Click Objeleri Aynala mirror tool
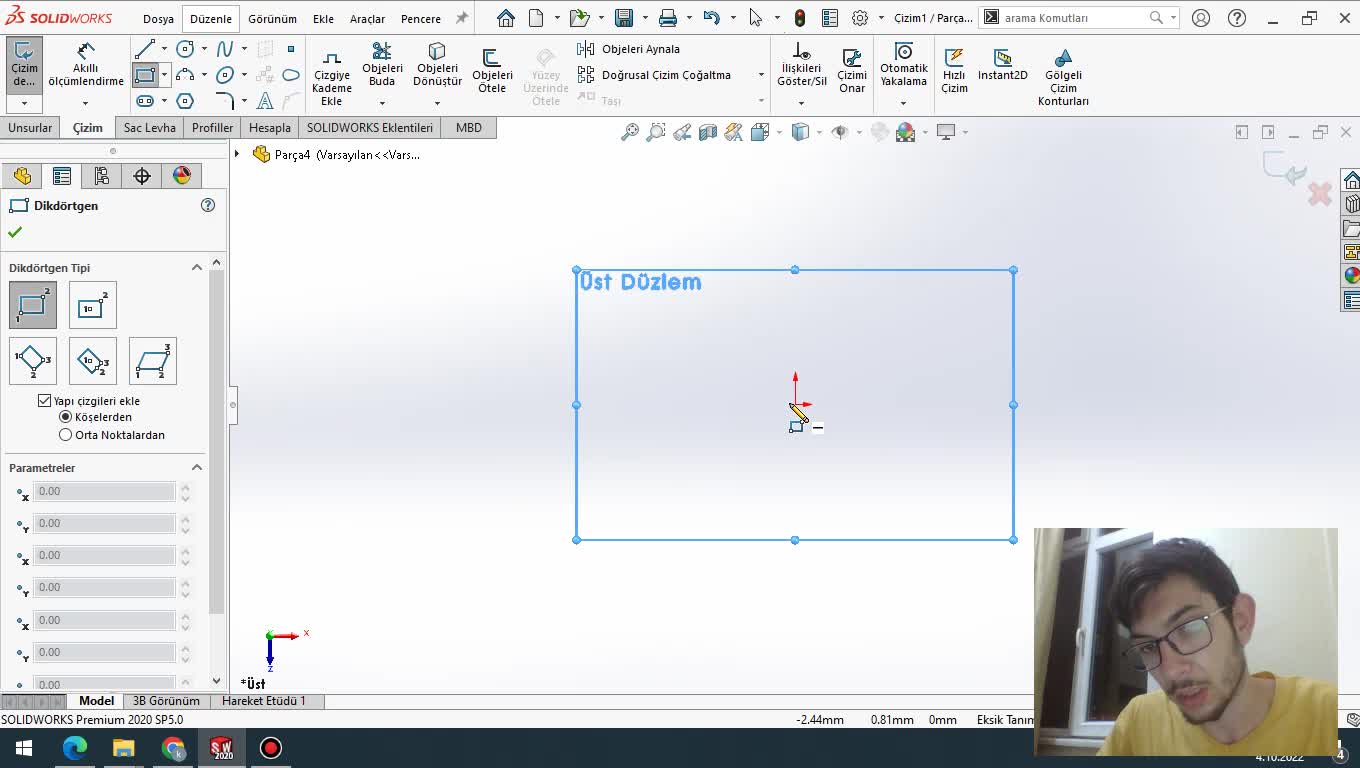The image size is (1360, 768). (x=629, y=49)
